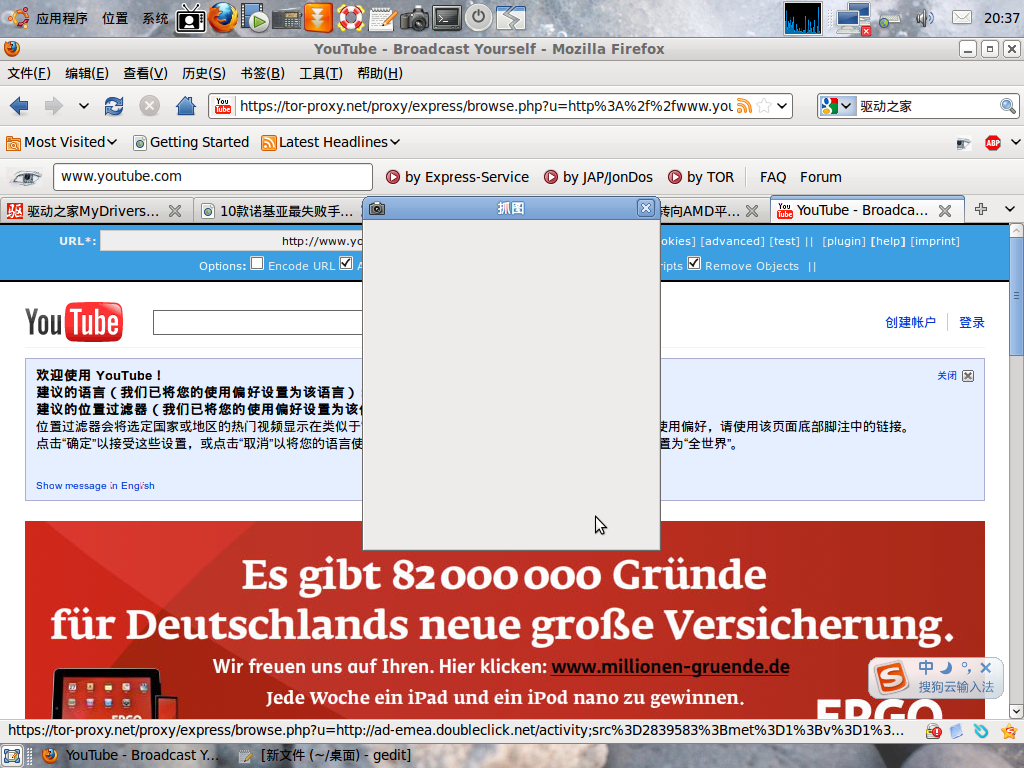Open the 历史(S) menu
This screenshot has width=1024, height=768.
click(x=204, y=73)
